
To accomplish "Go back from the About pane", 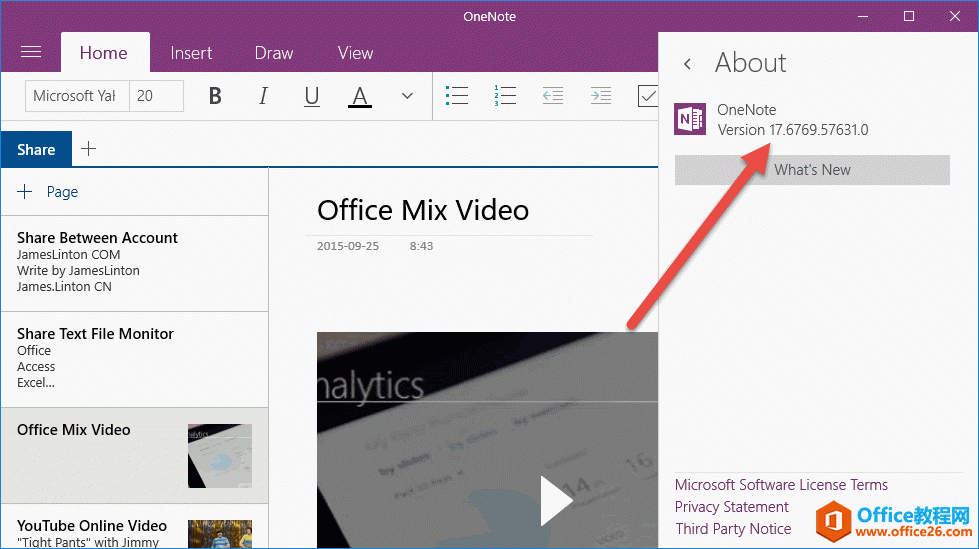I will 687,64.
